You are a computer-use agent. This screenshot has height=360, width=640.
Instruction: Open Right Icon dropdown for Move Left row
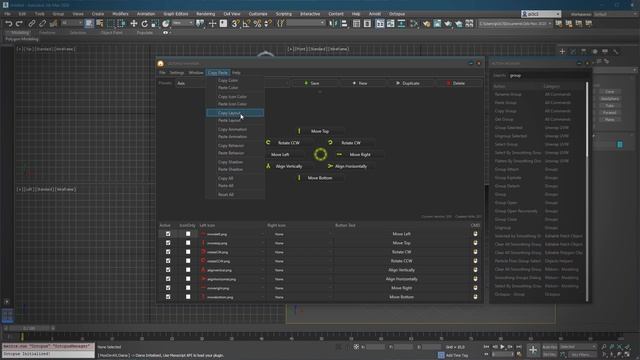[x=300, y=234]
